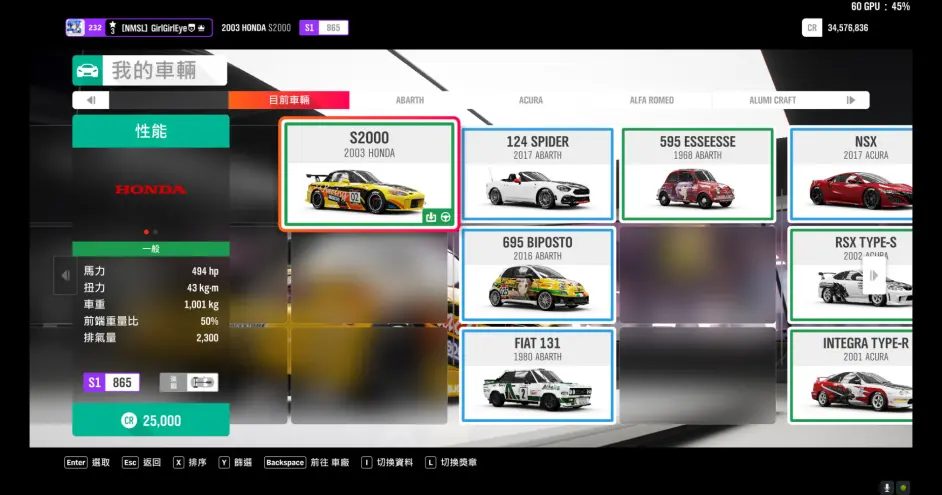Click the 一般 green category bar
The width and height of the screenshot is (942, 495).
point(151,249)
